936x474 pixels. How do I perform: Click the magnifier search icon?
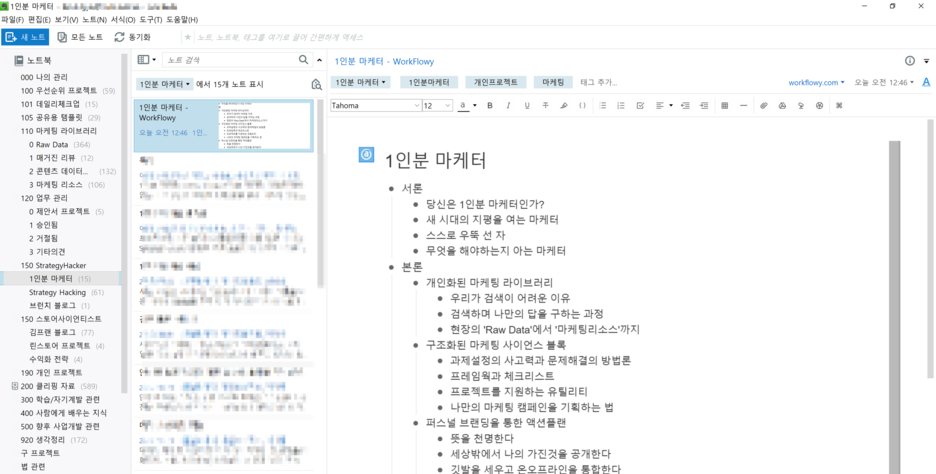pyautogui.click(x=304, y=60)
